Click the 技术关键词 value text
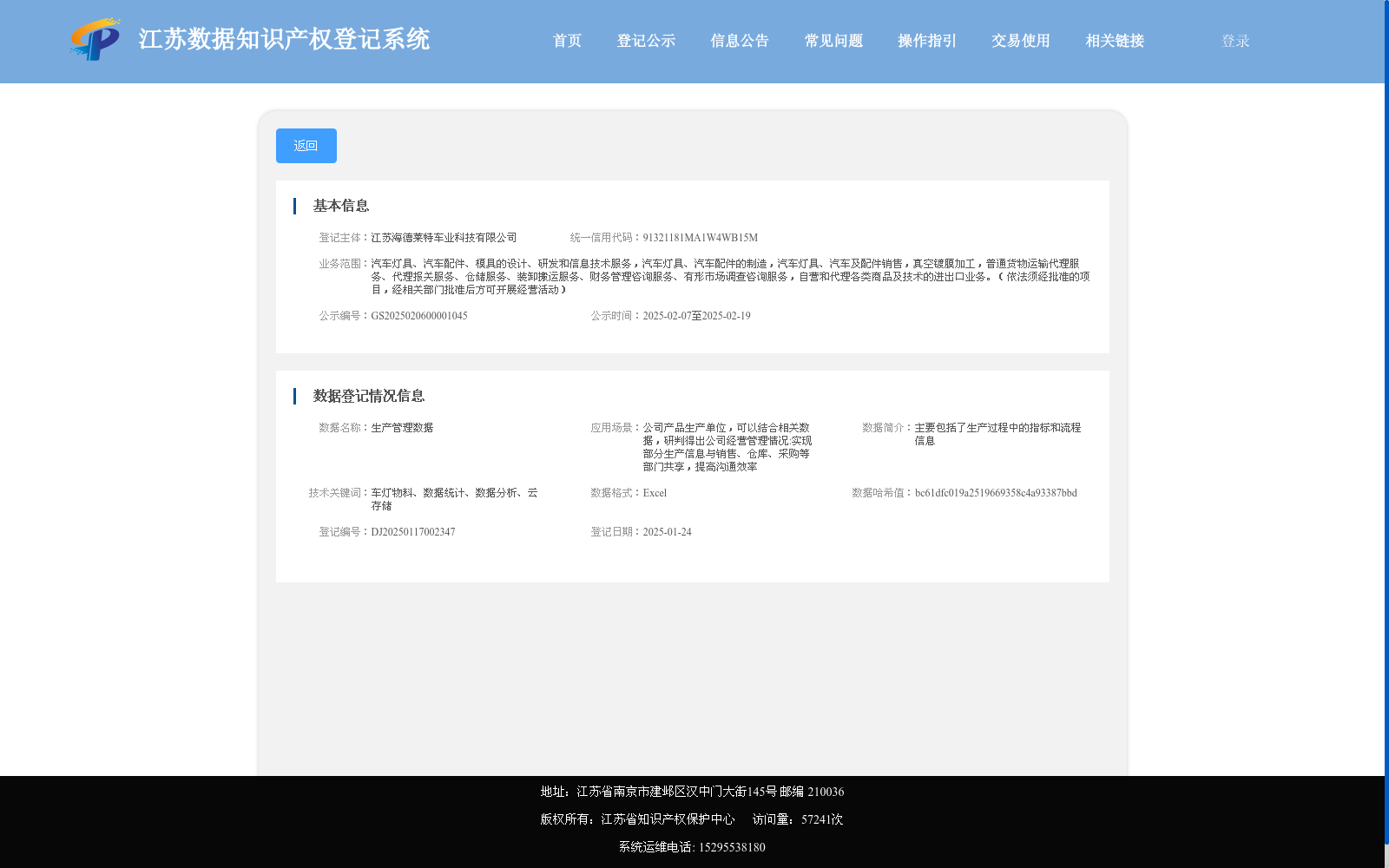 click(x=455, y=499)
